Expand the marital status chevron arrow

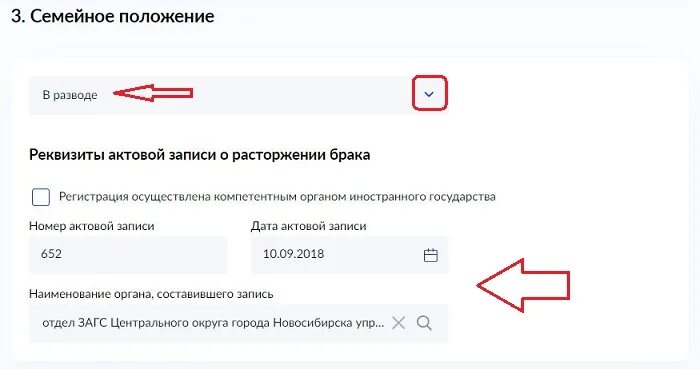point(429,94)
